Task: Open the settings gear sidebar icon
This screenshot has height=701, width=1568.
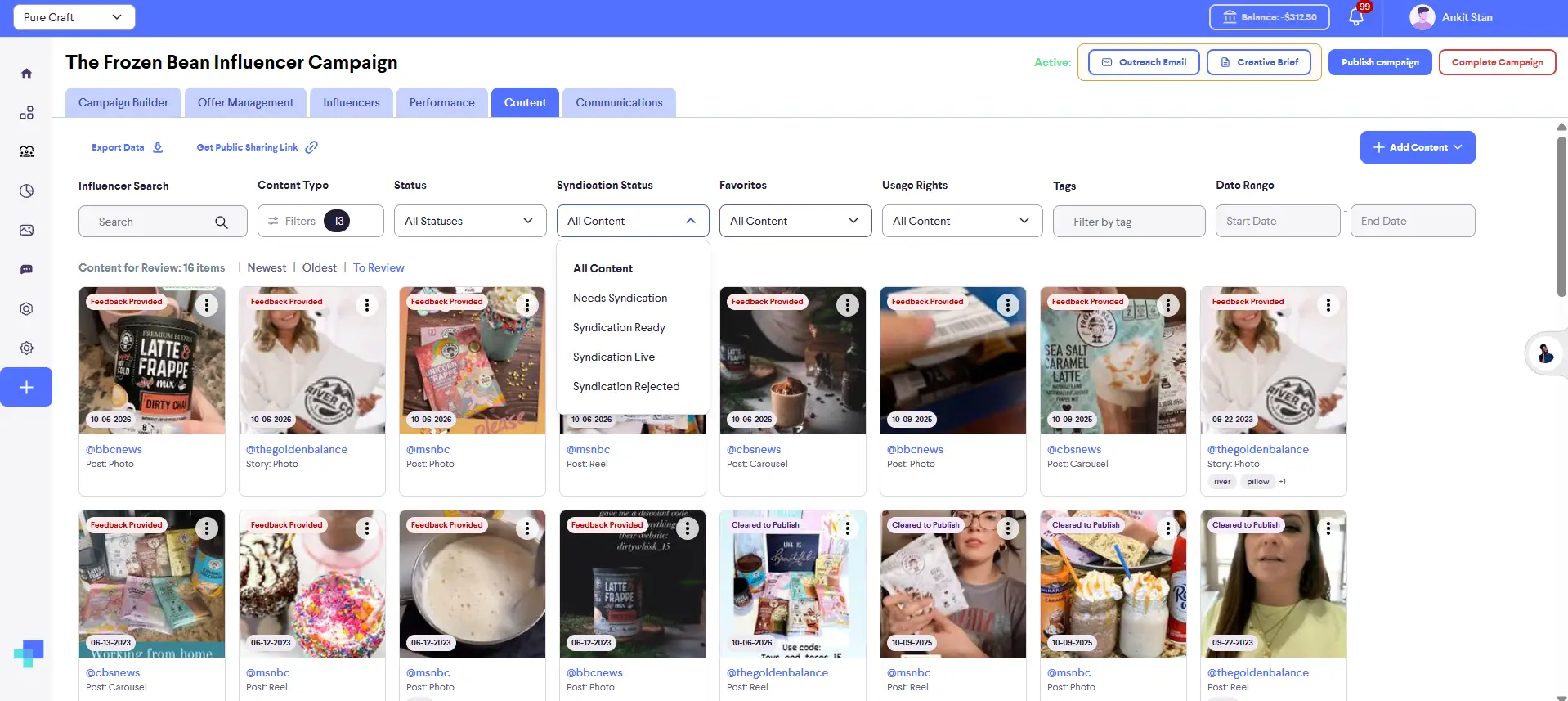Action: tap(26, 348)
